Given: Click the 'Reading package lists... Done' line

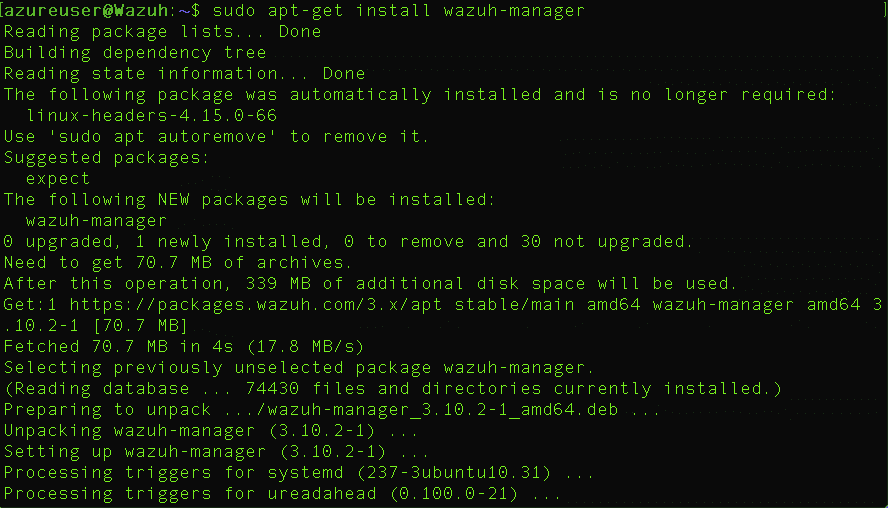Looking at the screenshot, I should point(162,32).
